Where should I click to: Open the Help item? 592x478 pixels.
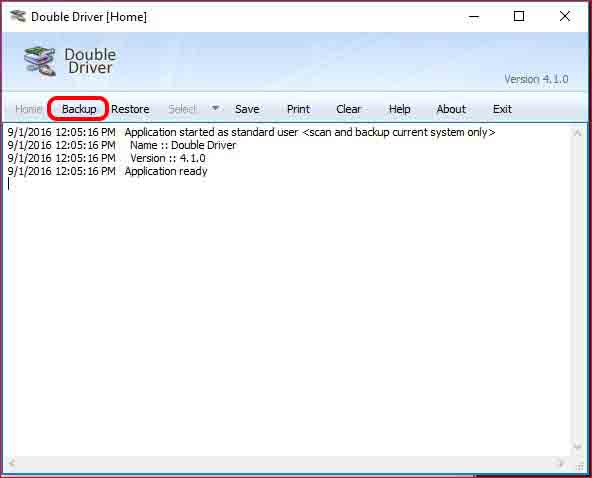point(399,109)
